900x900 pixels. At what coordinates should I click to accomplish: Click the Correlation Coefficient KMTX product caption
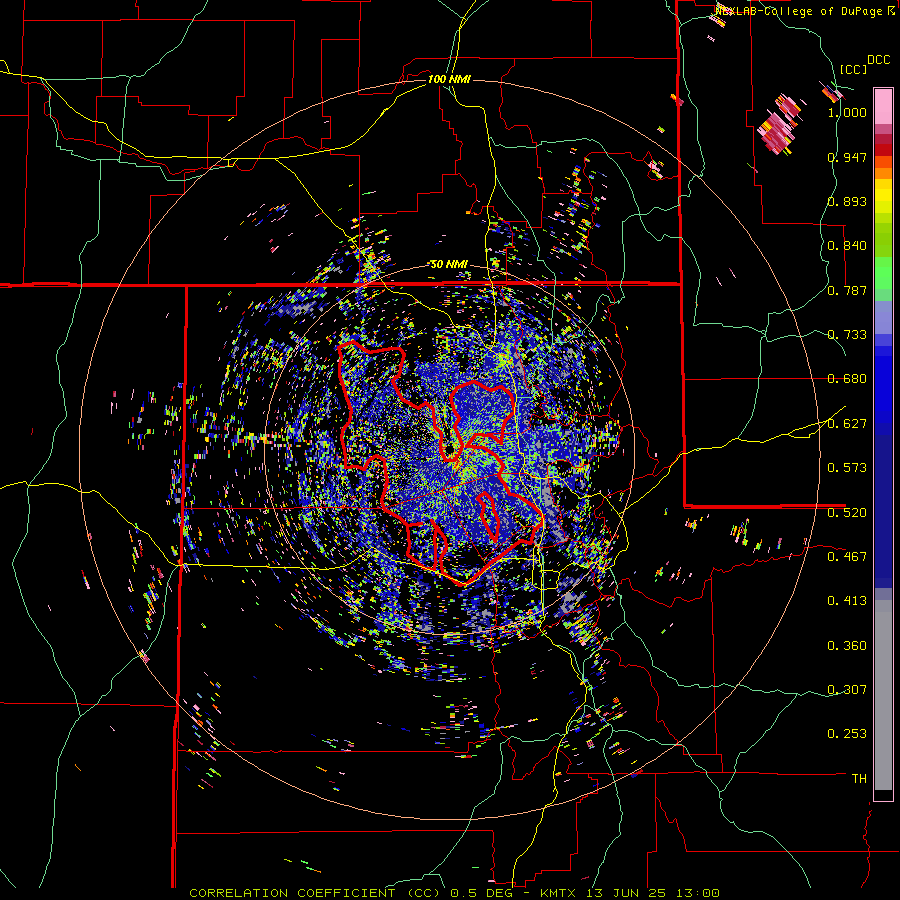tap(454, 893)
